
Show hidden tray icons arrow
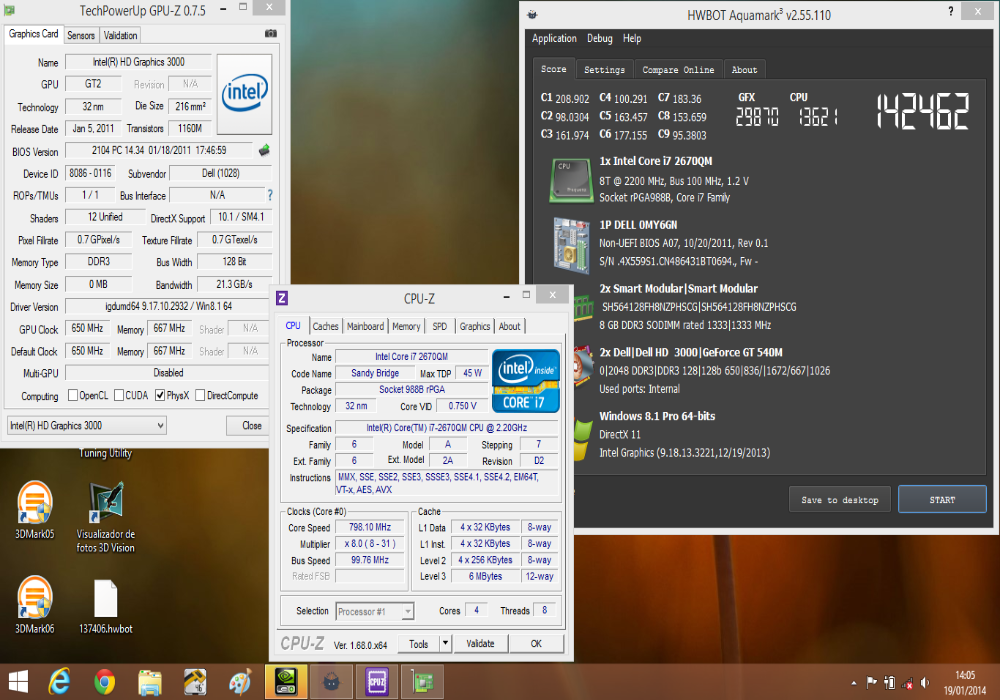click(x=853, y=683)
